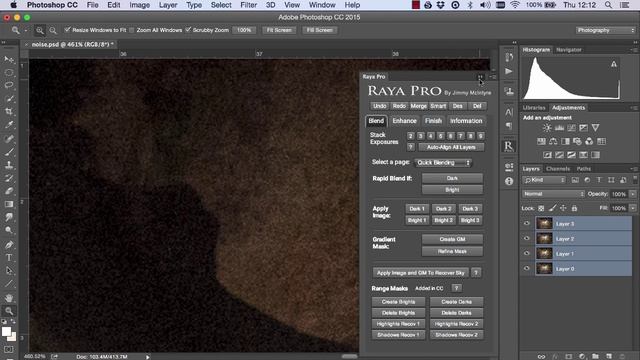Open the layer blend mode Normal dropdown

(x=553, y=194)
